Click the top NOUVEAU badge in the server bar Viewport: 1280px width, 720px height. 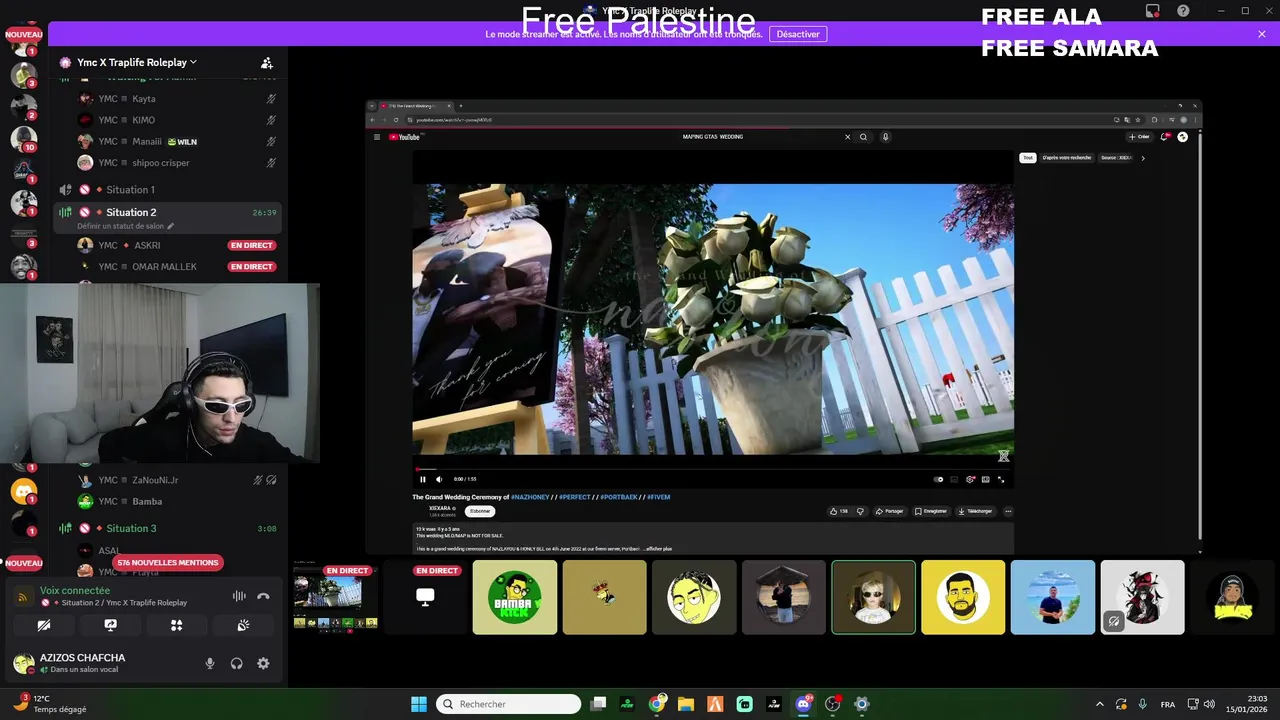pos(24,34)
